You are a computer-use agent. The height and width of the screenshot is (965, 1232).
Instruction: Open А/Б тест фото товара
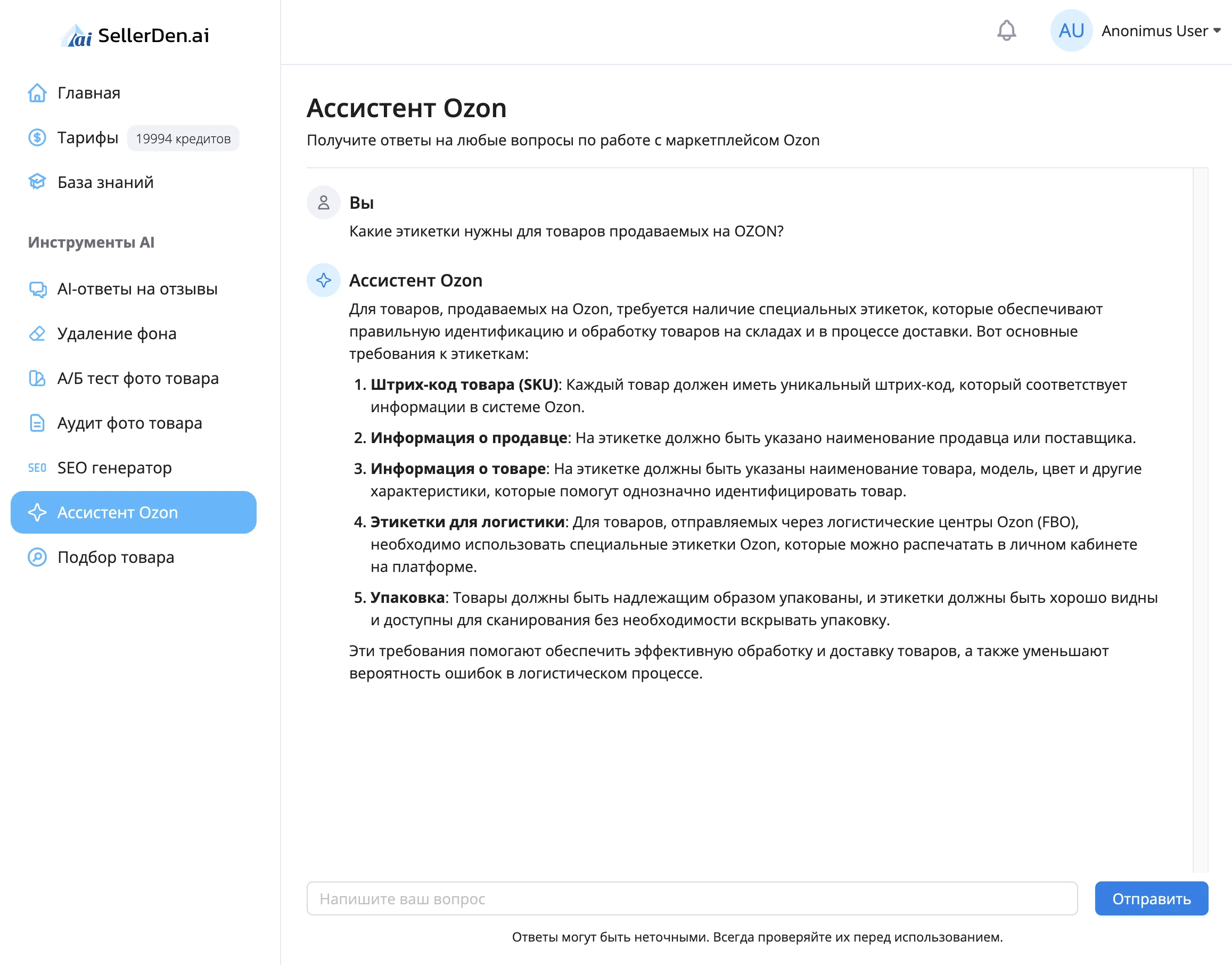[133, 378]
